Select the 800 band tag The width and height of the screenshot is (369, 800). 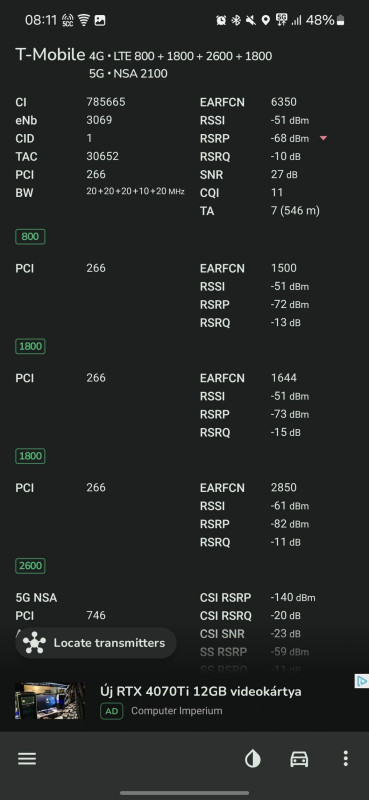(30, 237)
